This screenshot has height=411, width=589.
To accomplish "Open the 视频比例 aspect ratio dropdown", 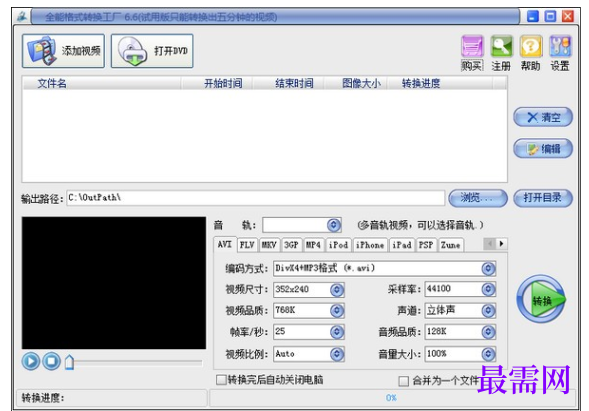I will 337,354.
